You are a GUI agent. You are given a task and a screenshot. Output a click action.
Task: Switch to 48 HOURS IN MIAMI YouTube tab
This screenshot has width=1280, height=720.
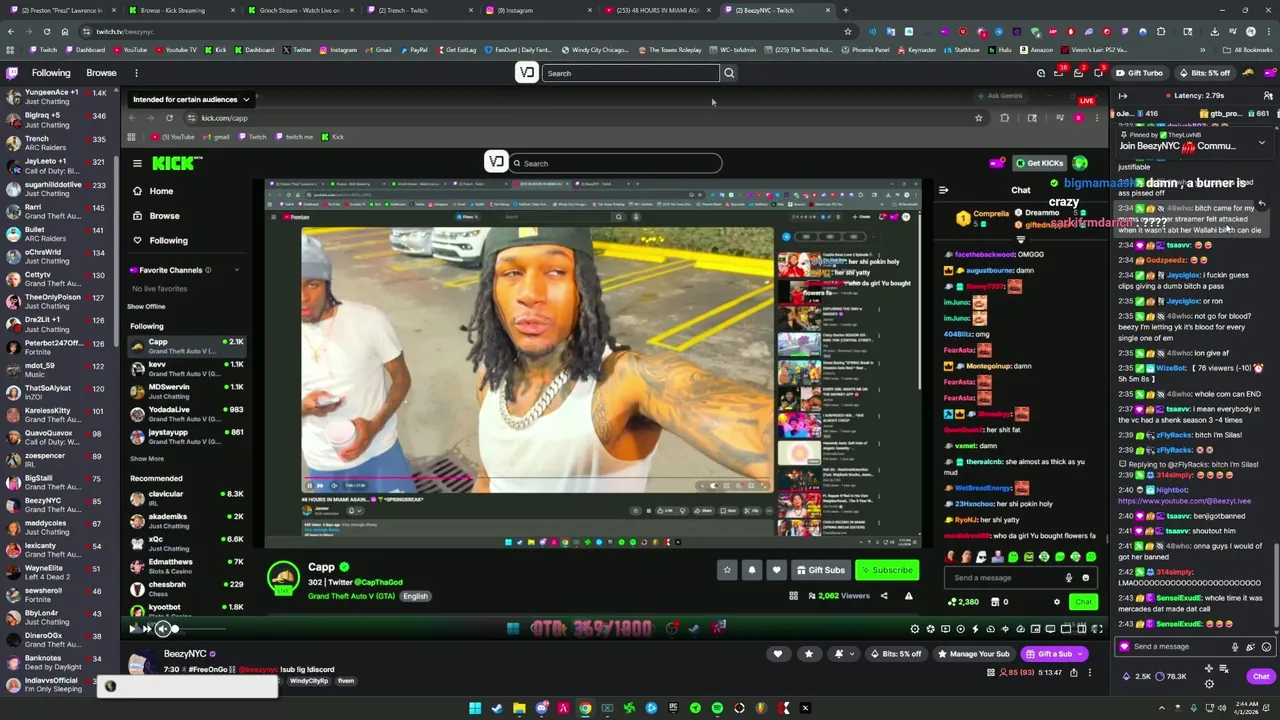(x=656, y=10)
